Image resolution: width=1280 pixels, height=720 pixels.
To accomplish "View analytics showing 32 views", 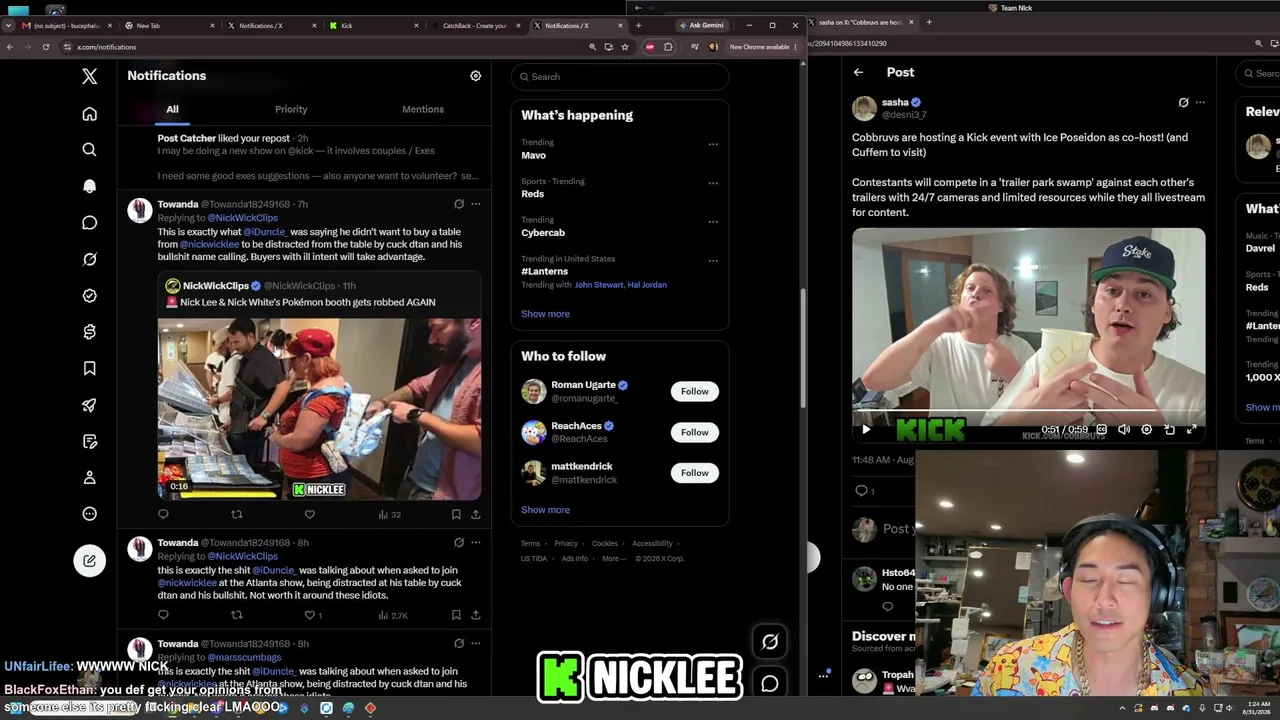I will click(389, 514).
